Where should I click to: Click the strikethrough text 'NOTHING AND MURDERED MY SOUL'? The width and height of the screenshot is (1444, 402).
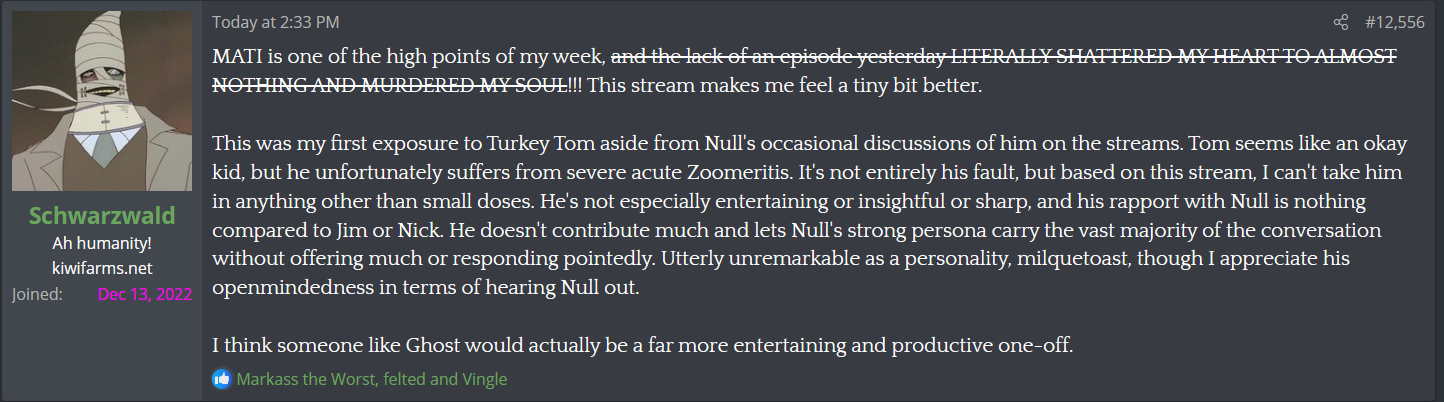[x=391, y=86]
